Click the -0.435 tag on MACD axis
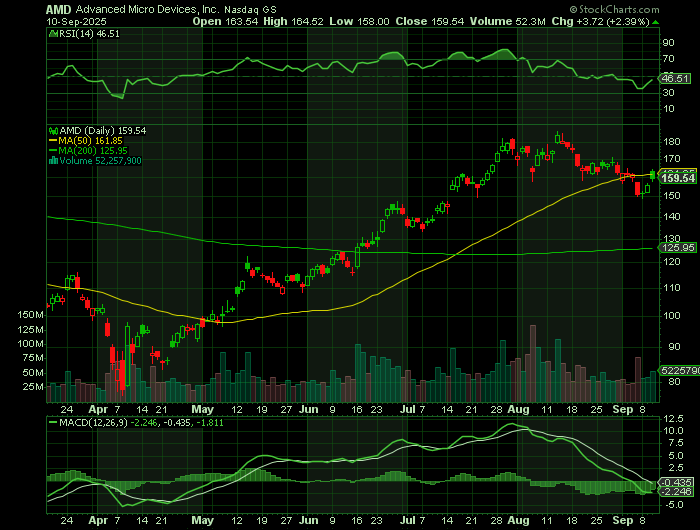Image resolution: width=700 pixels, height=530 pixels. coord(677,482)
